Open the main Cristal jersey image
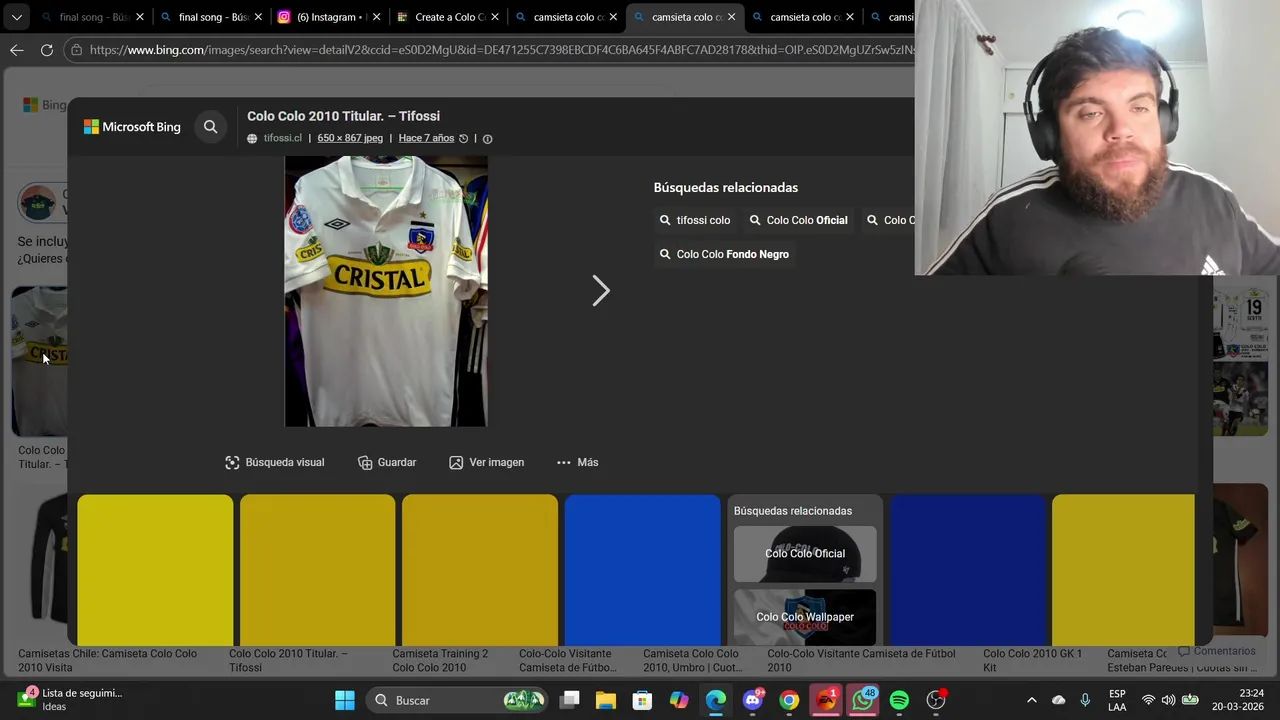This screenshot has width=1280, height=720. 386,291
